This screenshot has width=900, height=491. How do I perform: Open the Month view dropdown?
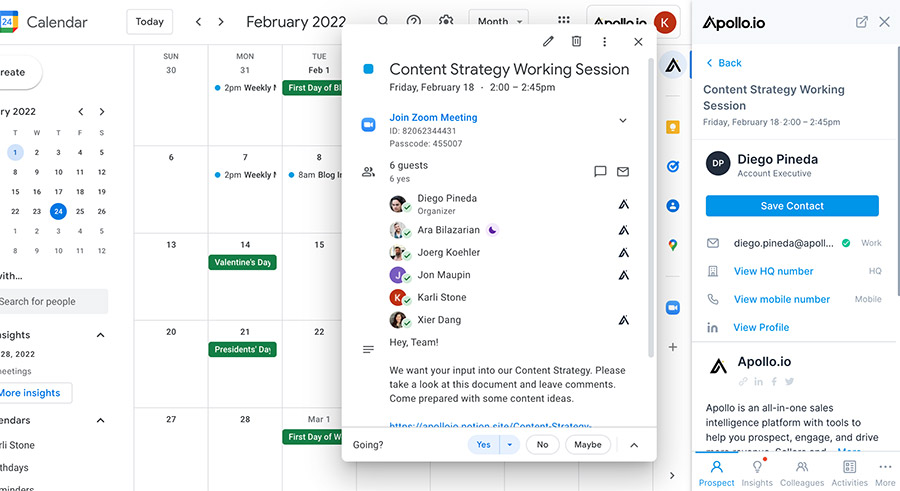[500, 21]
